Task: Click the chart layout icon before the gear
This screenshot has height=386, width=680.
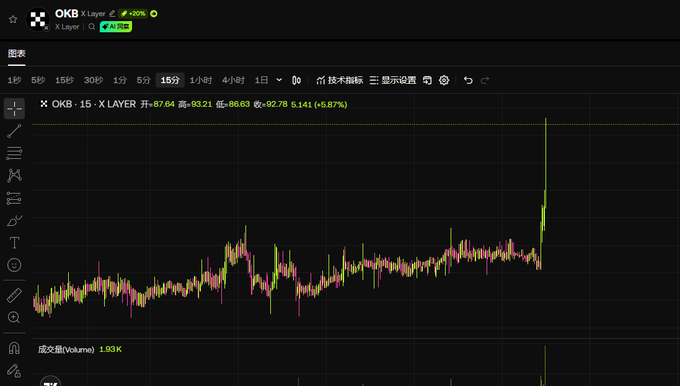Action: (x=427, y=80)
